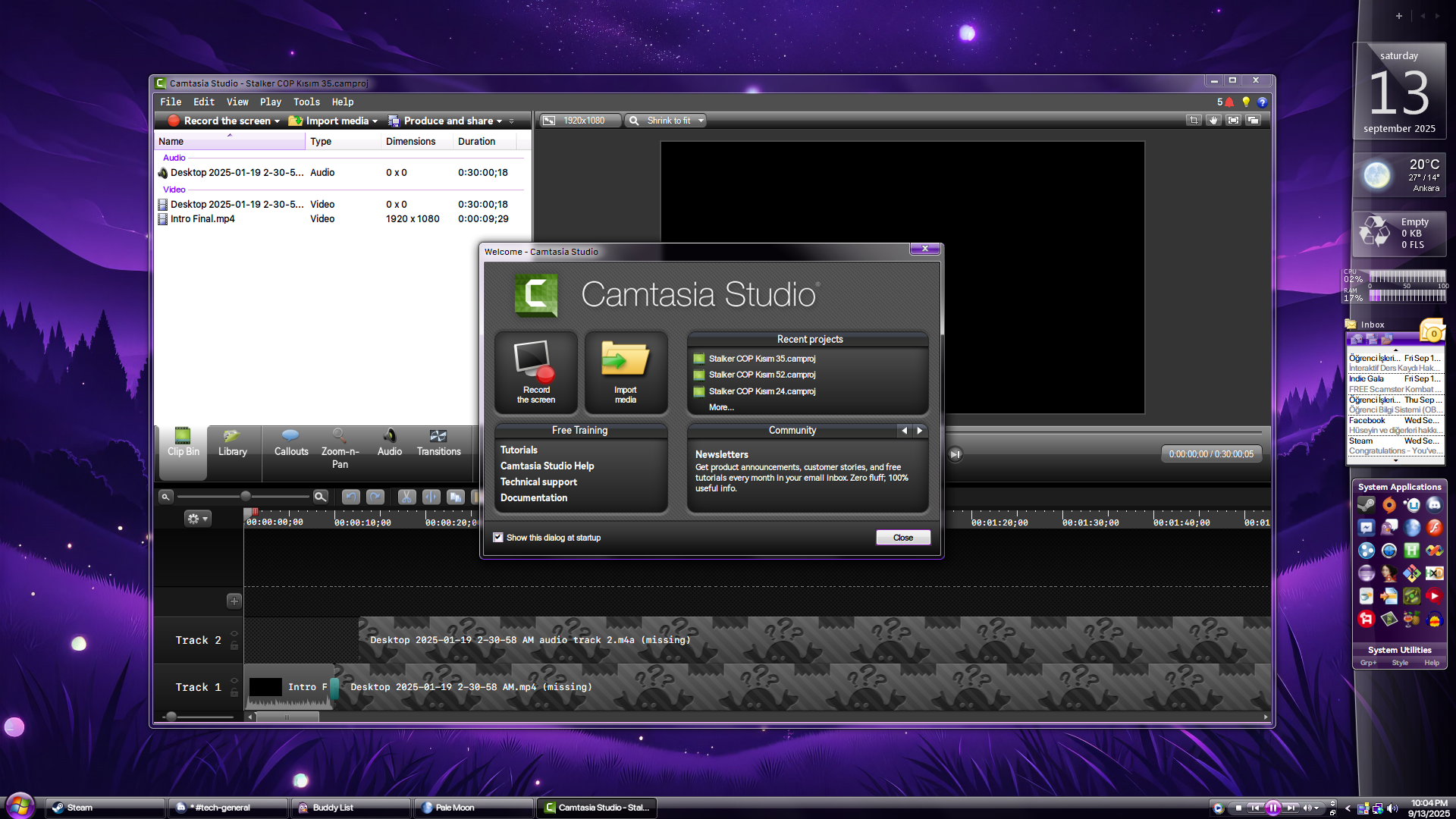This screenshot has width=1456, height=819.
Task: Show previous Community item with left arrow
Action: point(904,431)
